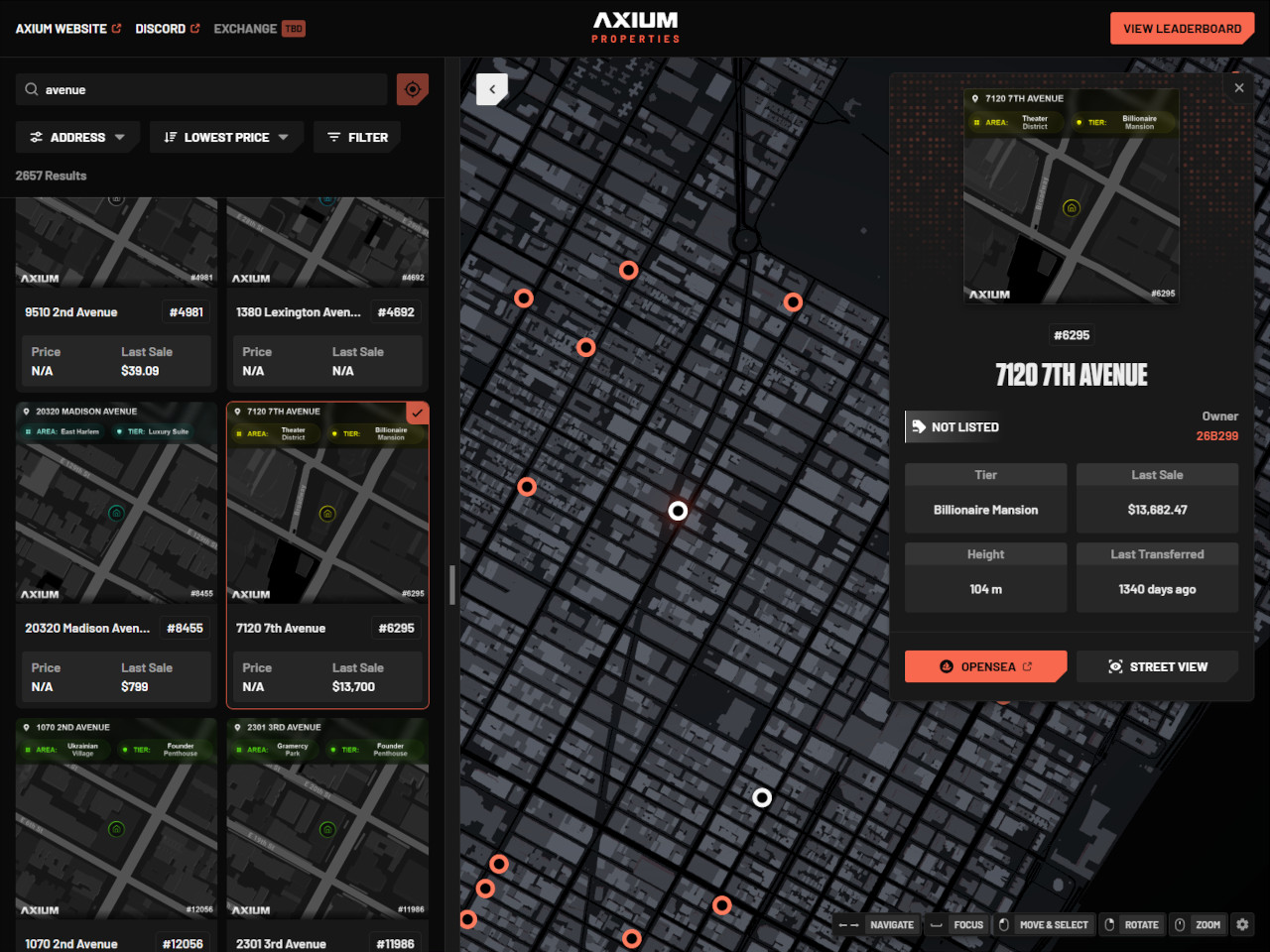The width and height of the screenshot is (1270, 952).
Task: Open the Filter options
Action: point(357,137)
